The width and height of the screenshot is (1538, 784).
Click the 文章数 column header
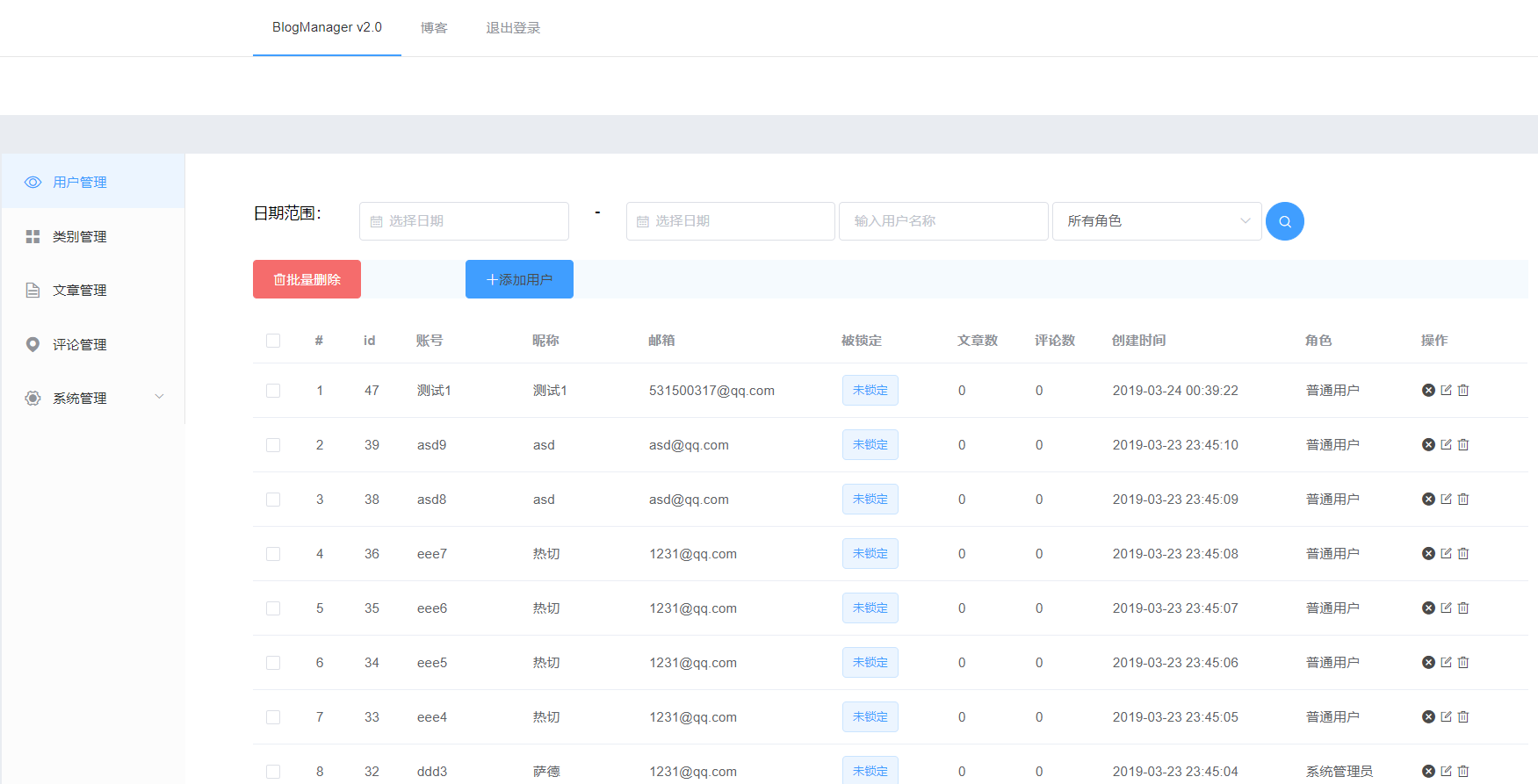click(x=978, y=341)
